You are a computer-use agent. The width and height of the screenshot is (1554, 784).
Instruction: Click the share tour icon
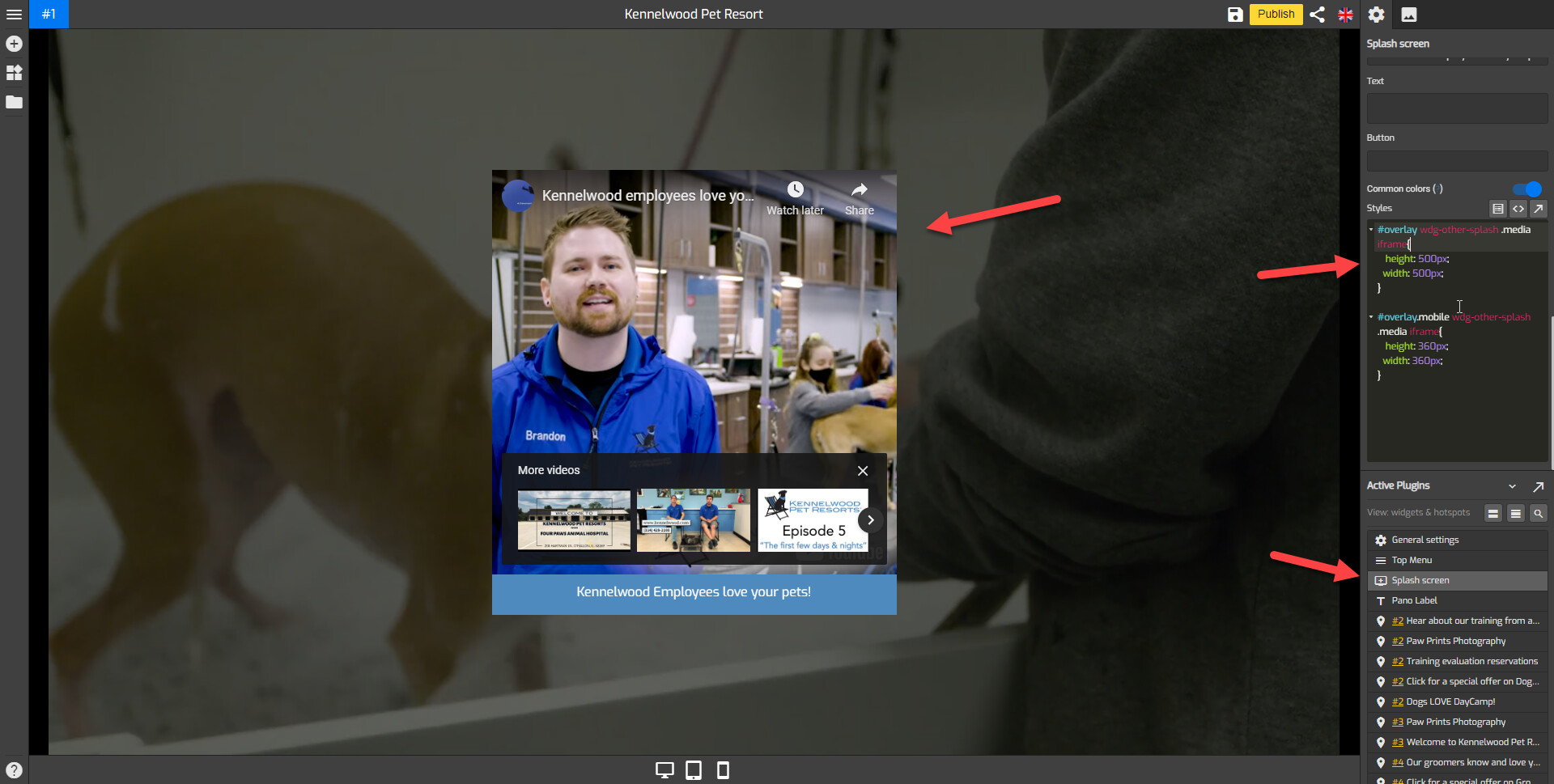[1317, 15]
